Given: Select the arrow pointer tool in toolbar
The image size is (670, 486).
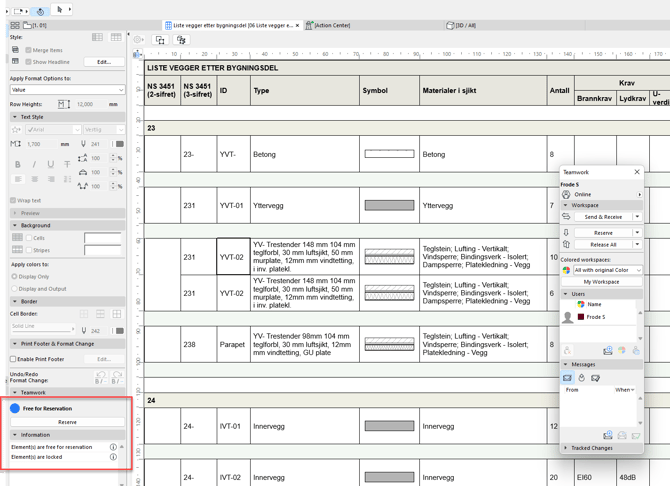Looking at the screenshot, I should click(x=60, y=10).
